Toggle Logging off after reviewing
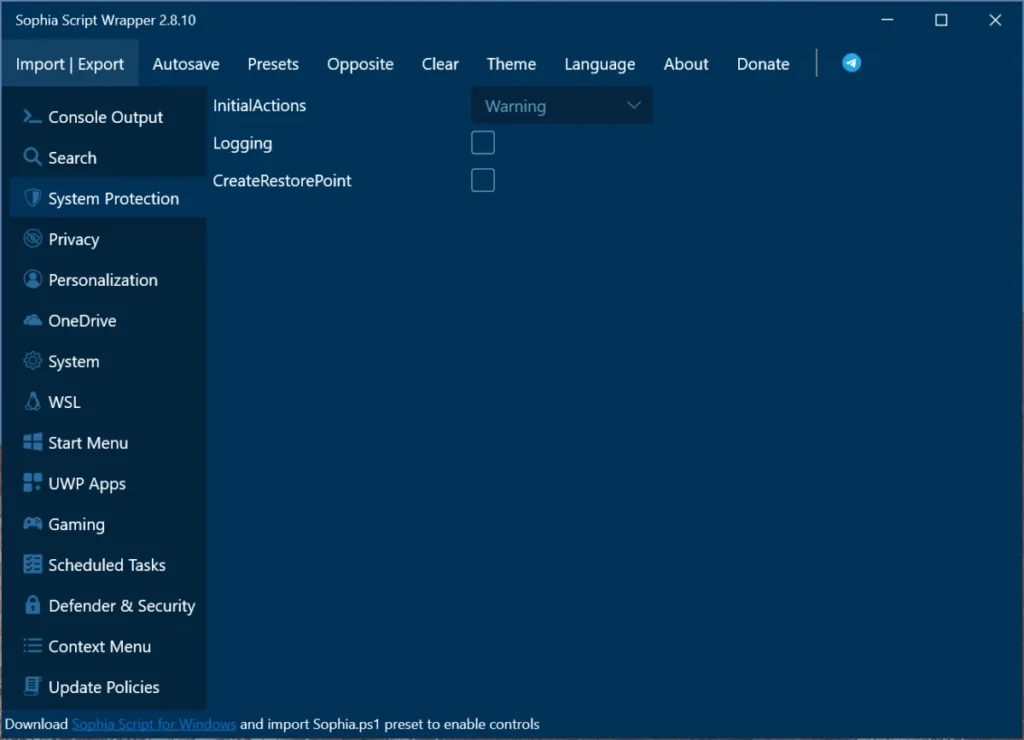1024x740 pixels. (483, 142)
